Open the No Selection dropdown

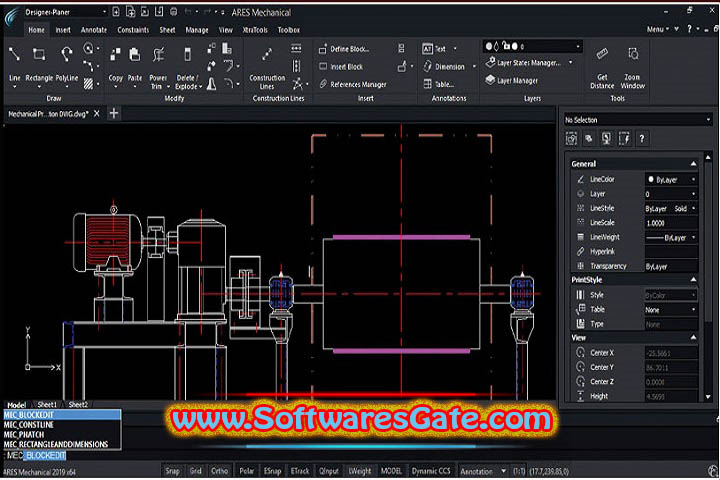click(x=638, y=120)
